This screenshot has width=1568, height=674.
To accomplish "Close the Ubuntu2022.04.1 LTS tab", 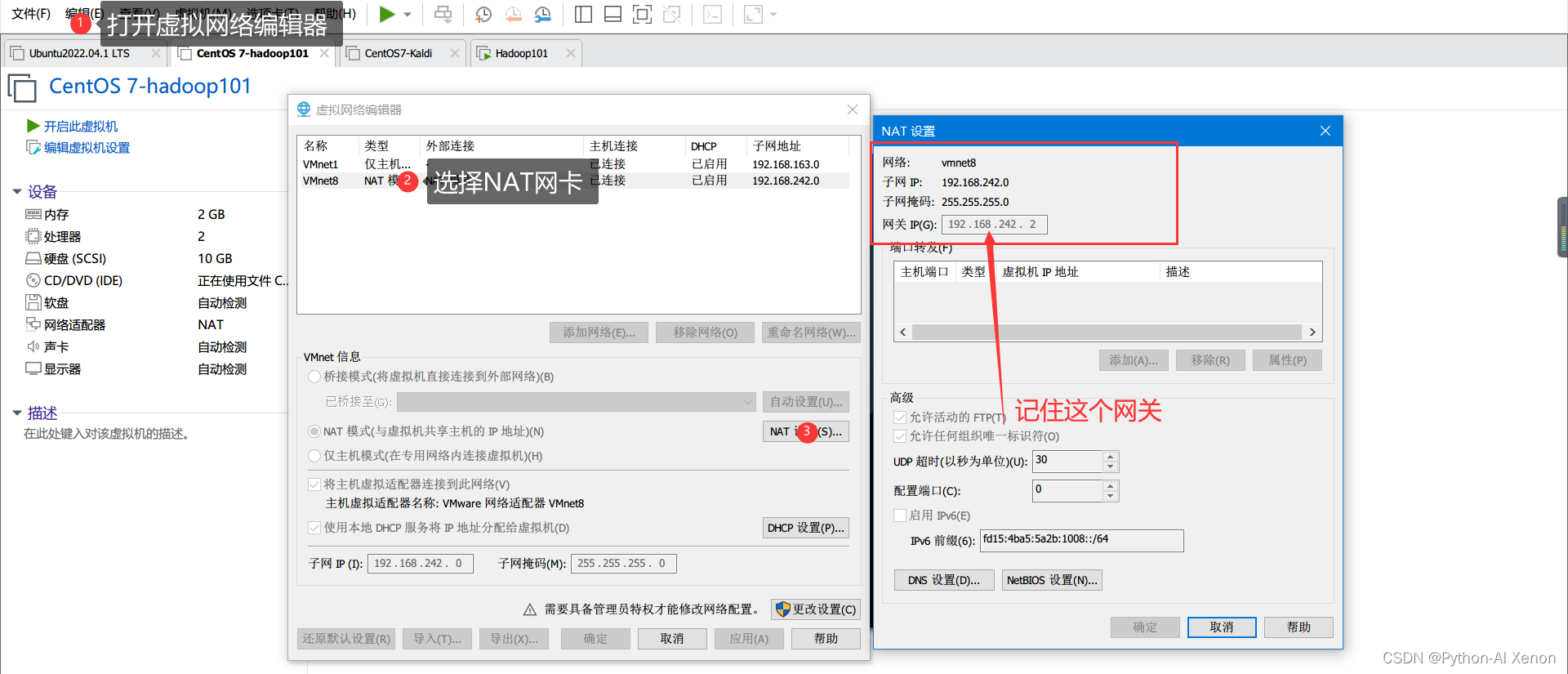I will [x=156, y=53].
